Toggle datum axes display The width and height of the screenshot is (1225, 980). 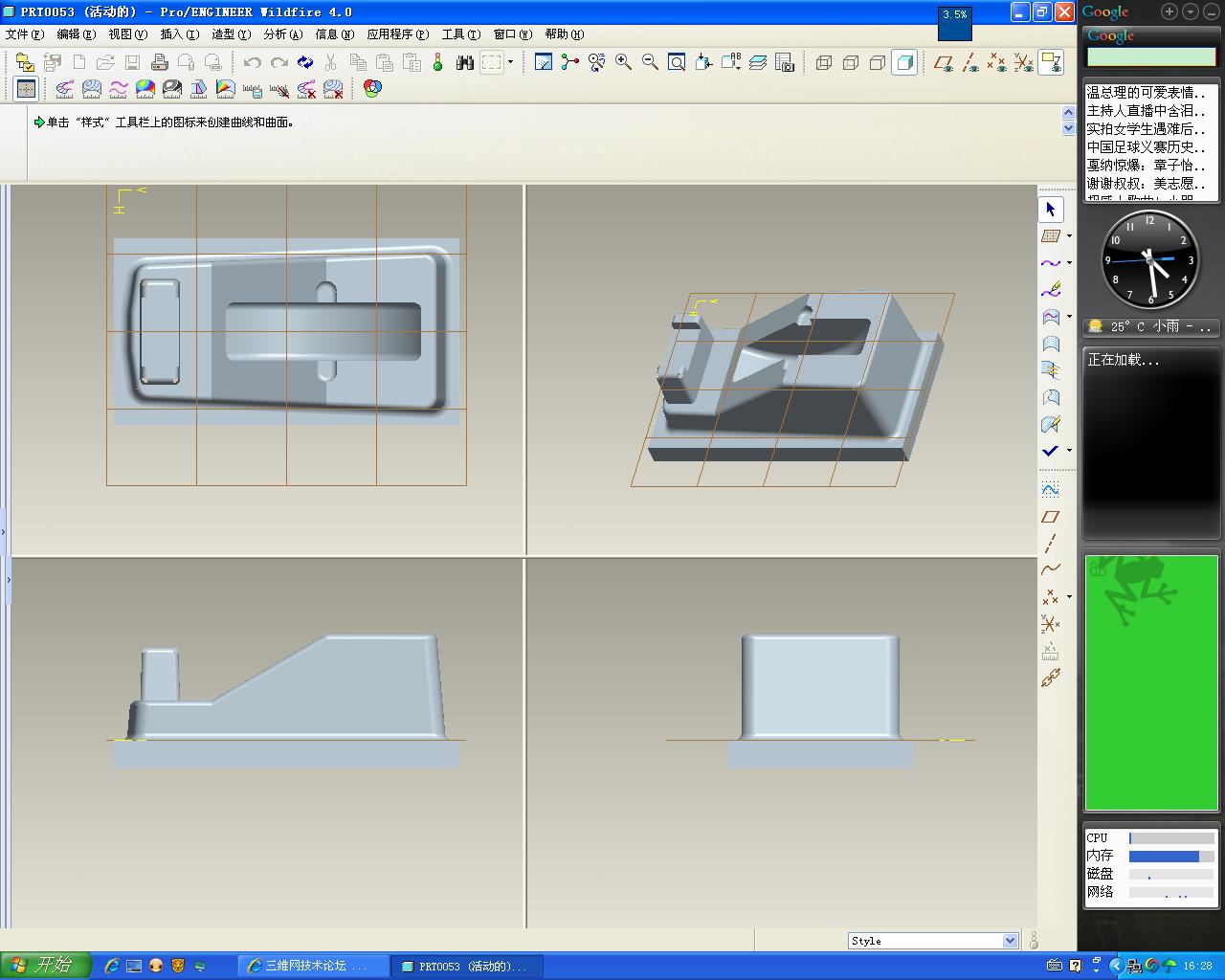pyautogui.click(x=970, y=62)
